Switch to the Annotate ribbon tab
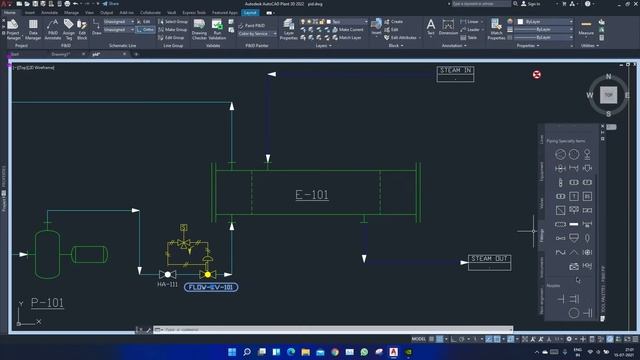Screen dimensions: 640x360 point(49,13)
